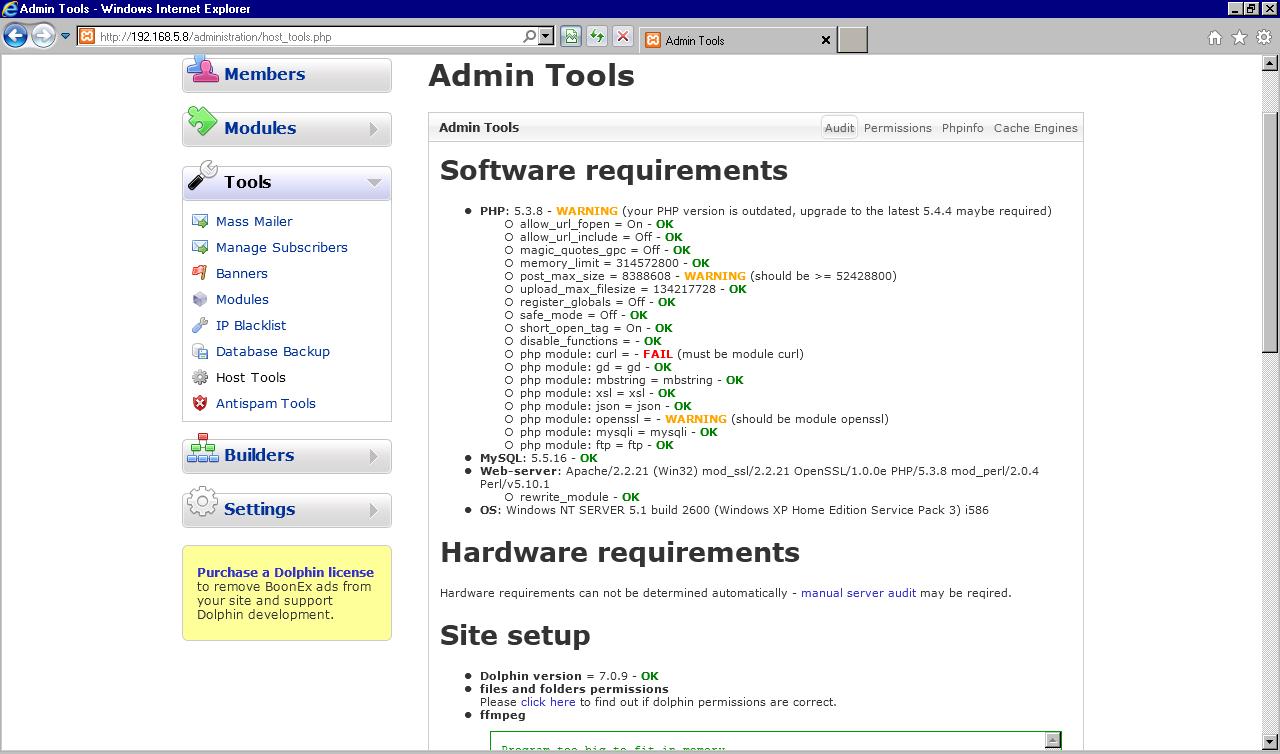Click the Database Backup icon
Viewport: 1280px width, 754px height.
click(x=200, y=351)
